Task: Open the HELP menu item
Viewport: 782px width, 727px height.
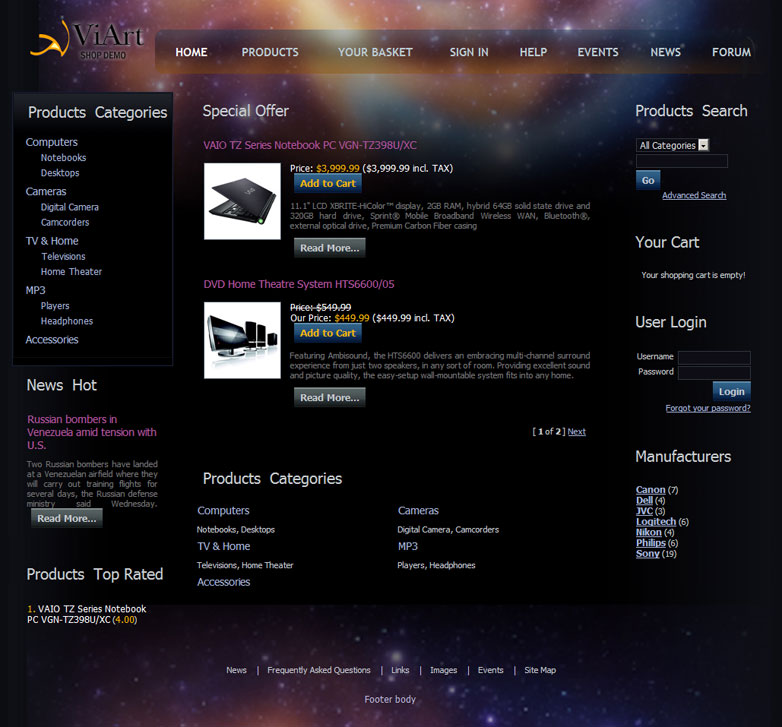Action: point(533,52)
